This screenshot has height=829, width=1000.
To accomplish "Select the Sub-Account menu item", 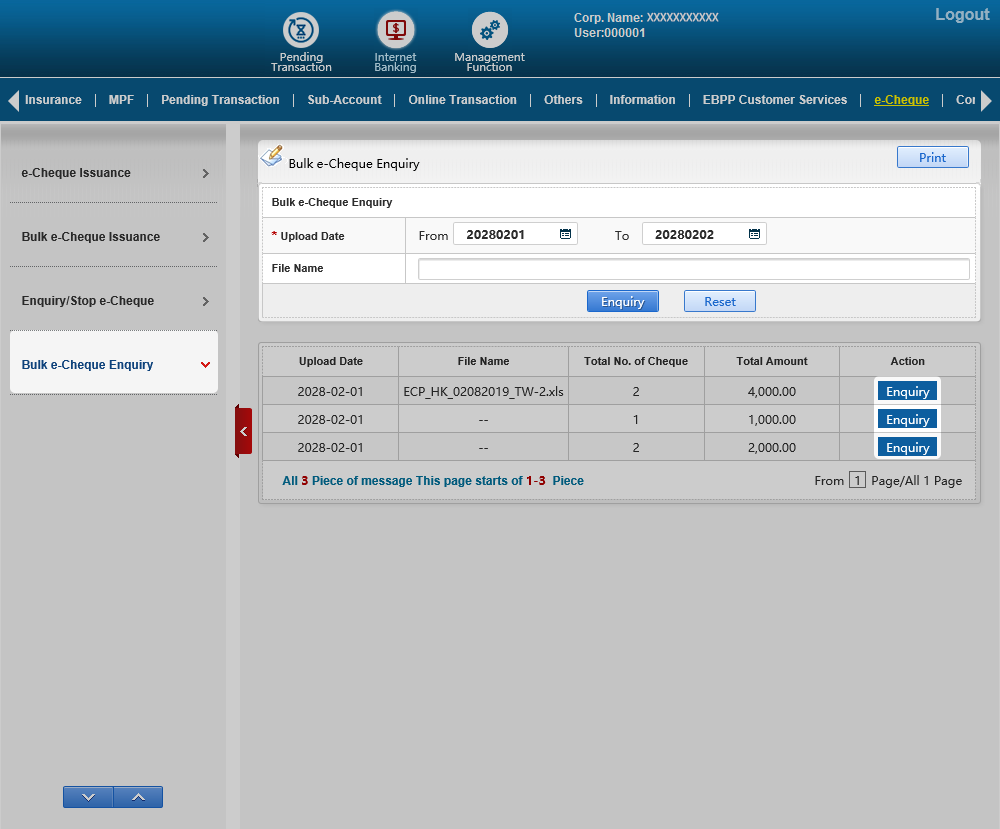I will [344, 100].
